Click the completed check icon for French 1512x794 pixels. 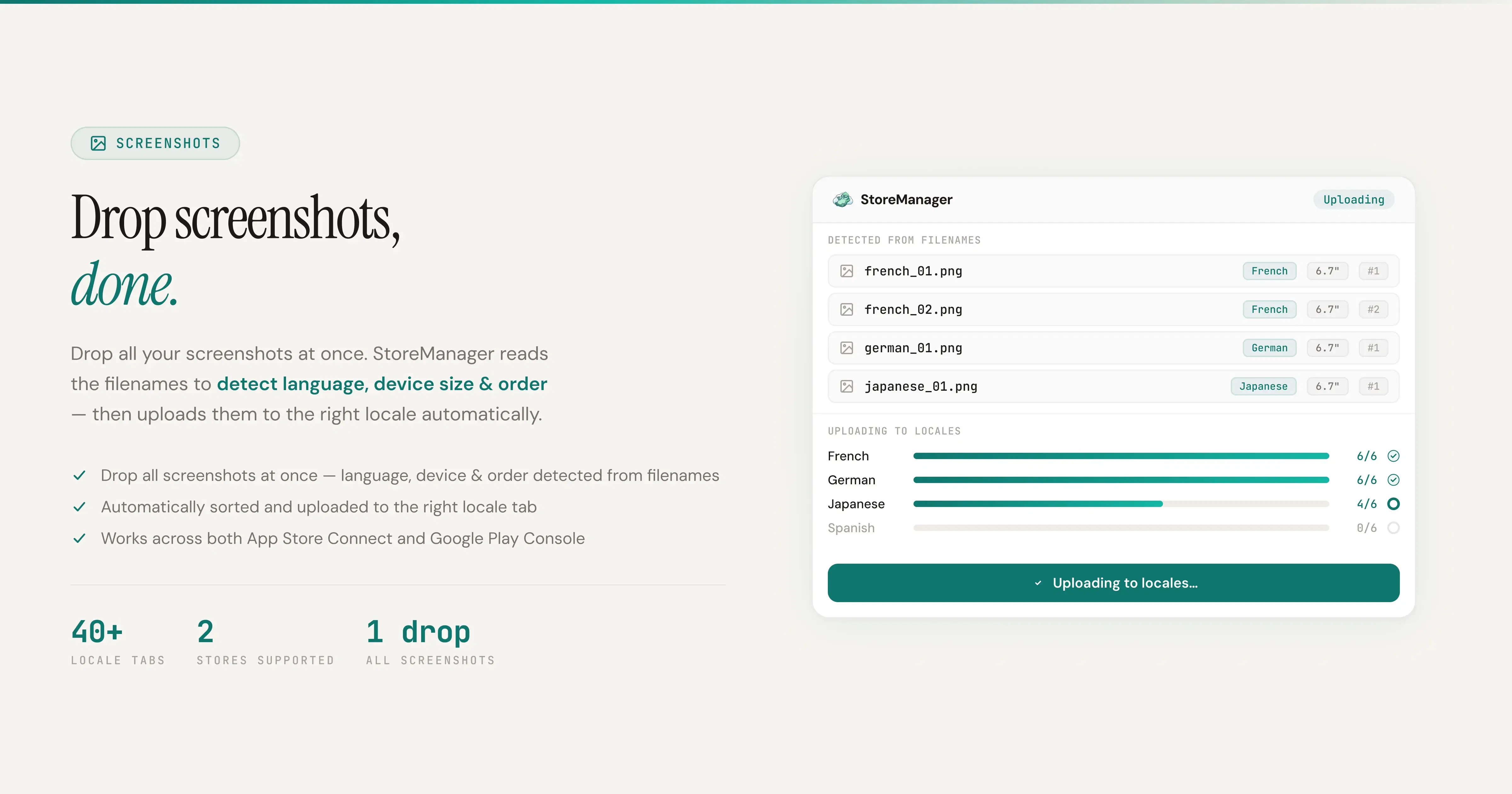[1394, 456]
